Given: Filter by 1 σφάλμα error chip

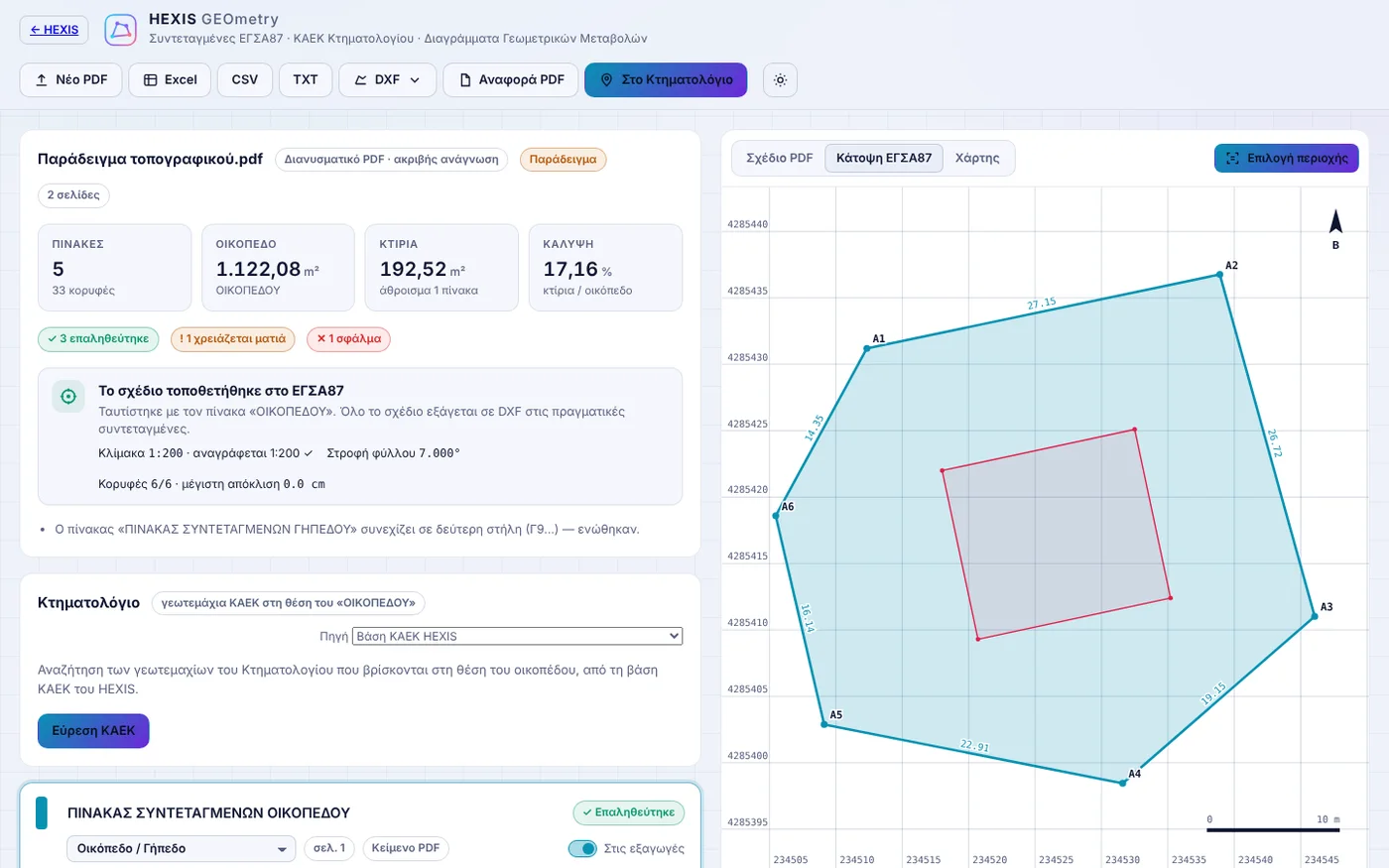Looking at the screenshot, I should point(348,339).
